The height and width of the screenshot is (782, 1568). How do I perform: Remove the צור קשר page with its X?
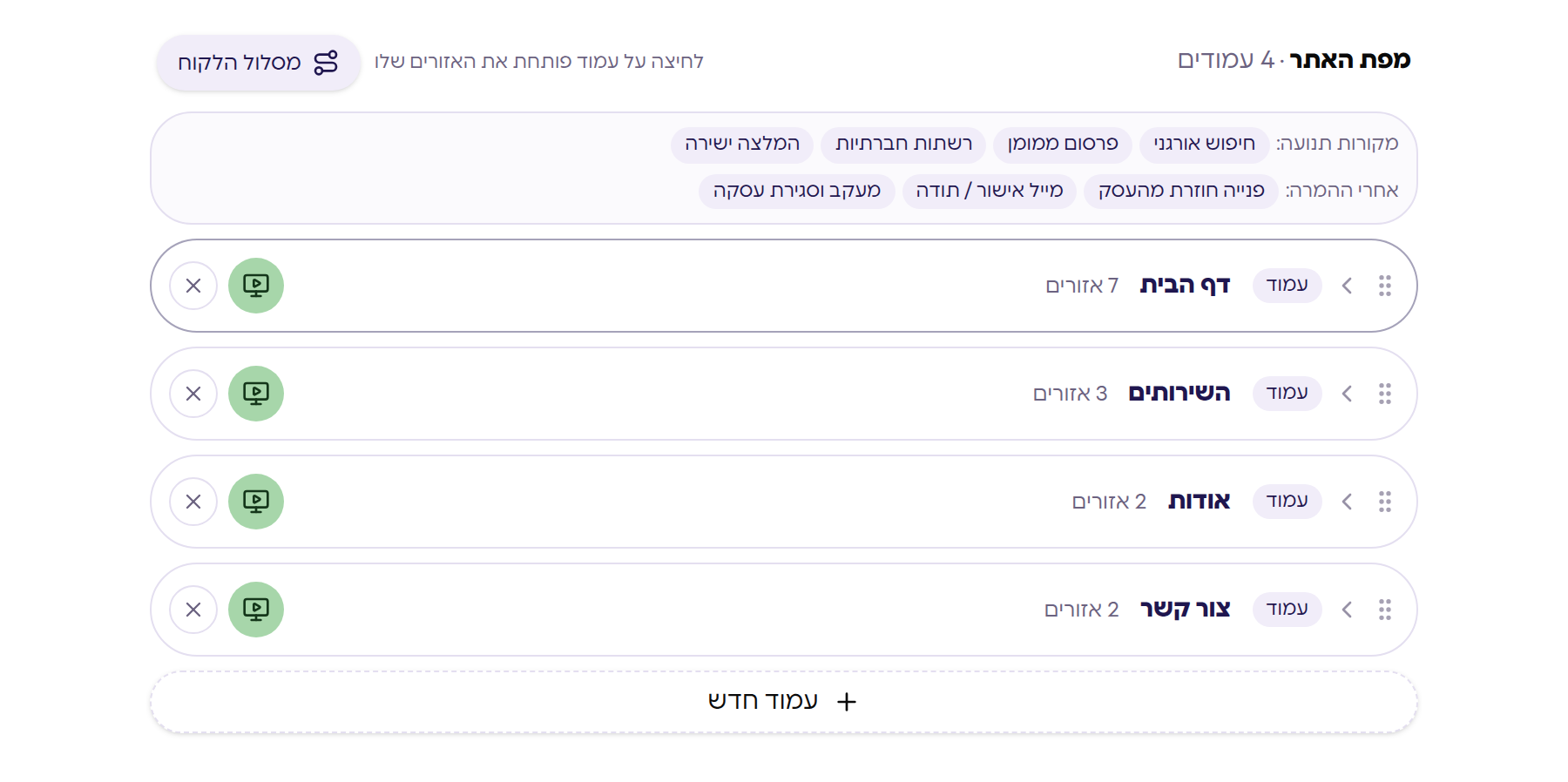193,610
